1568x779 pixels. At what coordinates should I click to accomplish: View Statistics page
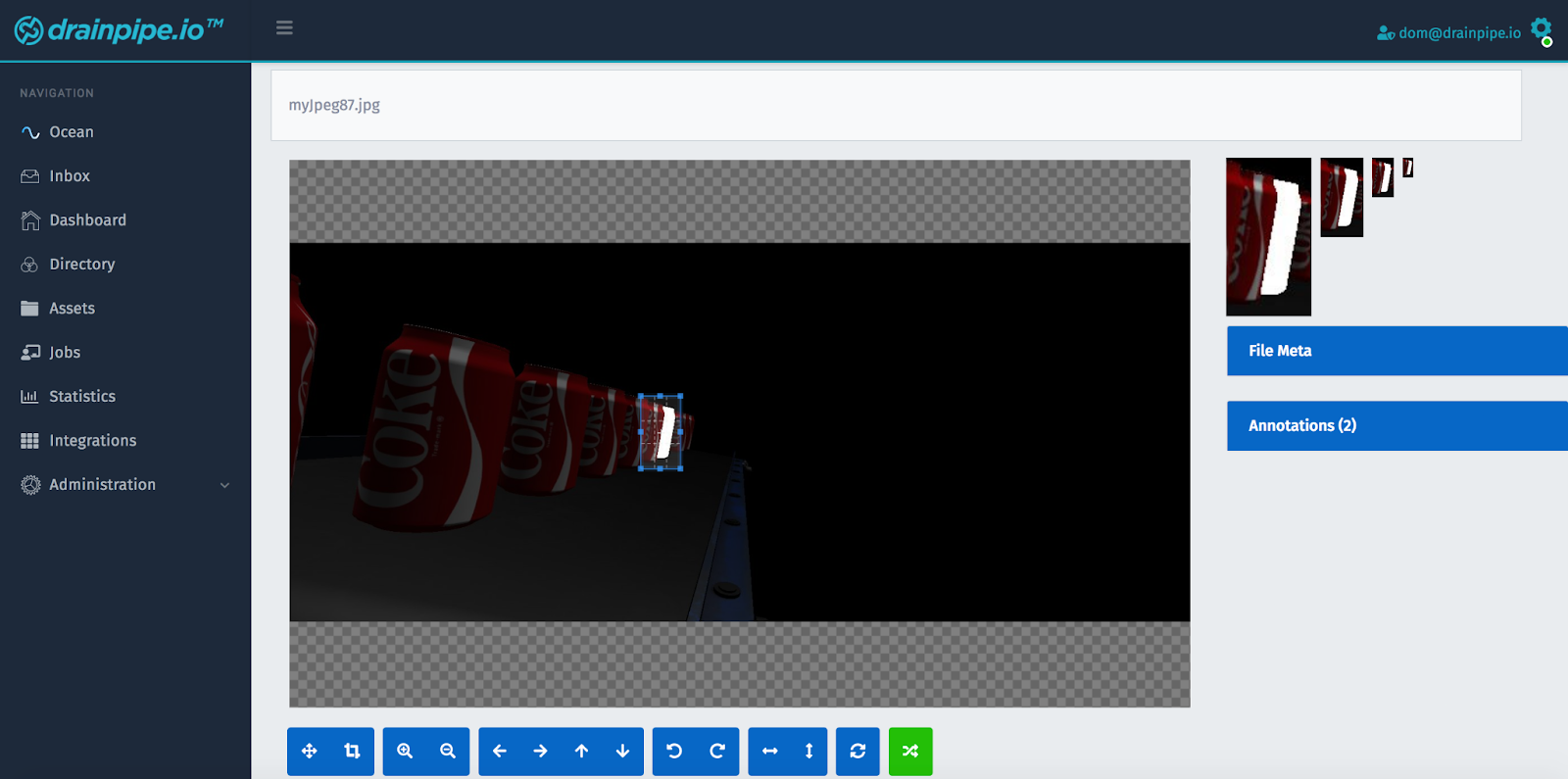[x=82, y=397]
